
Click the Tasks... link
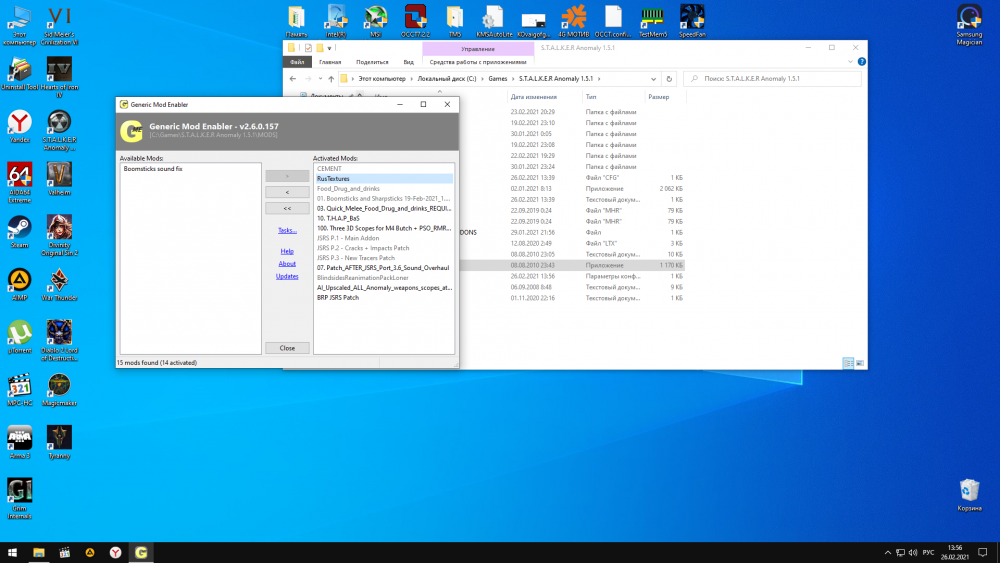click(287, 230)
